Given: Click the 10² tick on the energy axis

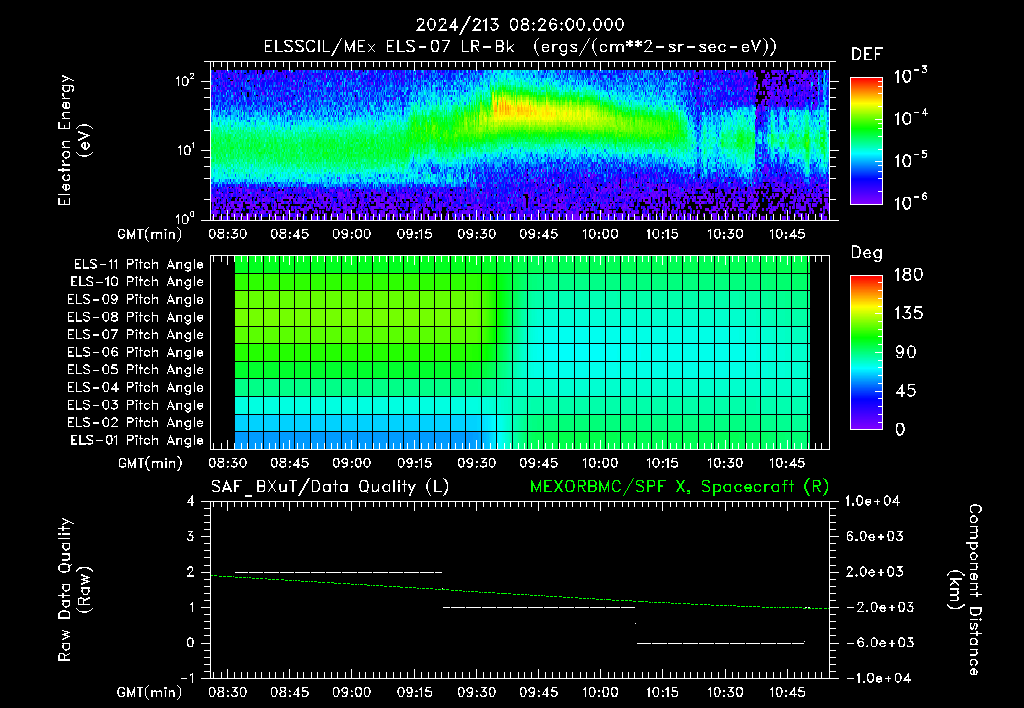Looking at the screenshot, I should click(x=185, y=81).
